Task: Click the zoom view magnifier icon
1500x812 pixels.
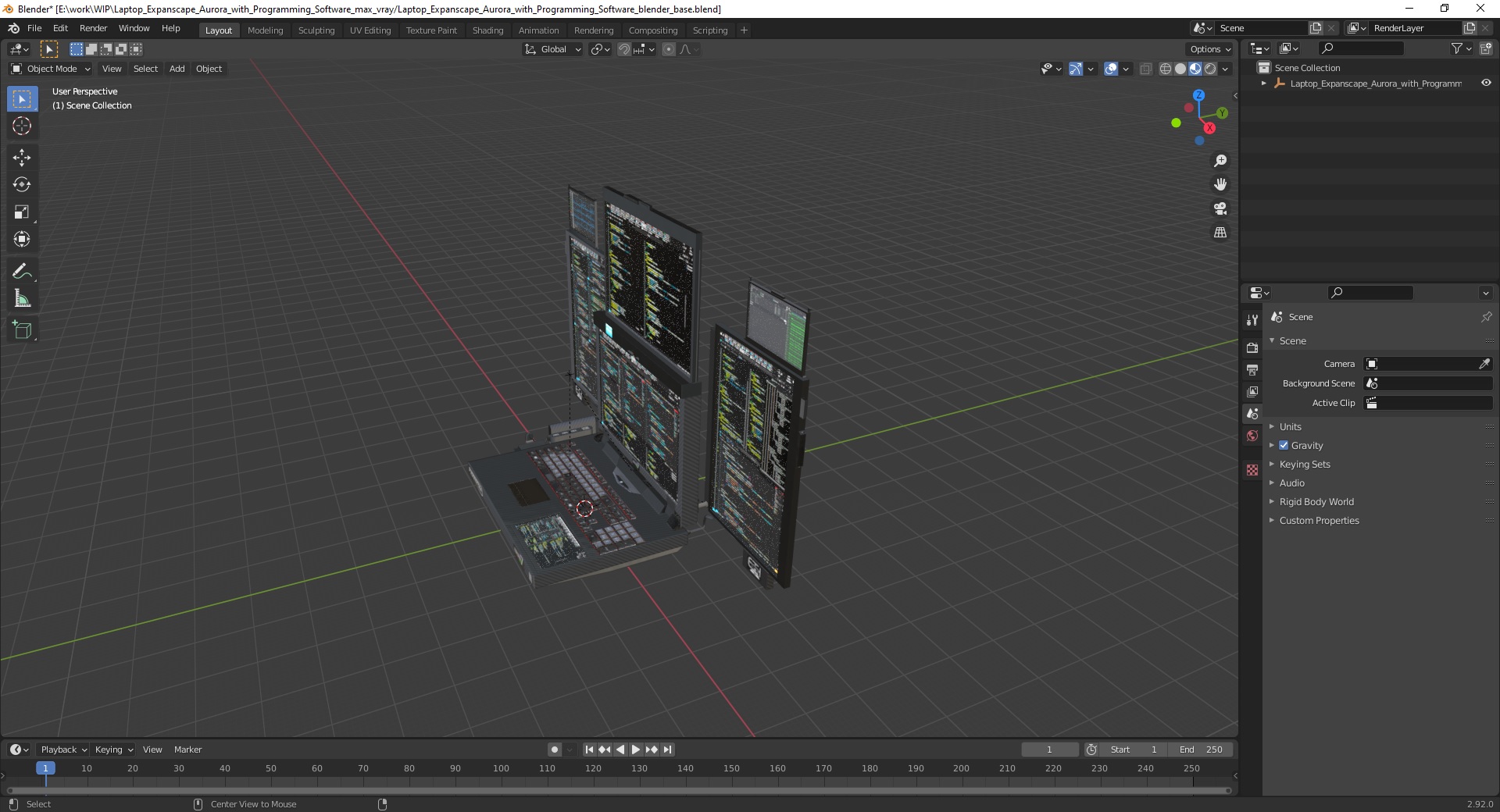Action: [1220, 161]
